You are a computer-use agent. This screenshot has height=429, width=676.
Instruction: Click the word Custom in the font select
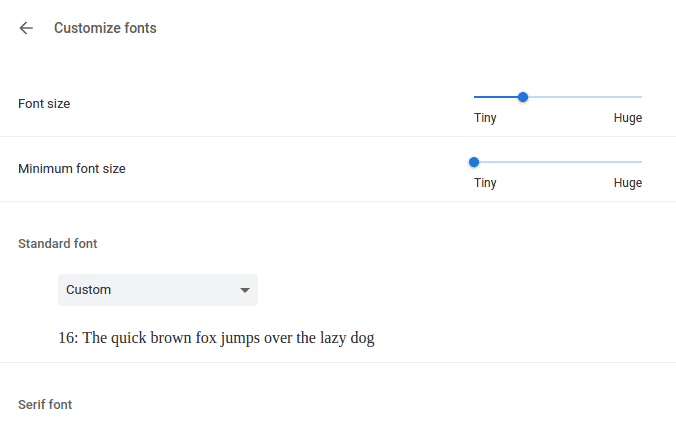click(x=88, y=290)
